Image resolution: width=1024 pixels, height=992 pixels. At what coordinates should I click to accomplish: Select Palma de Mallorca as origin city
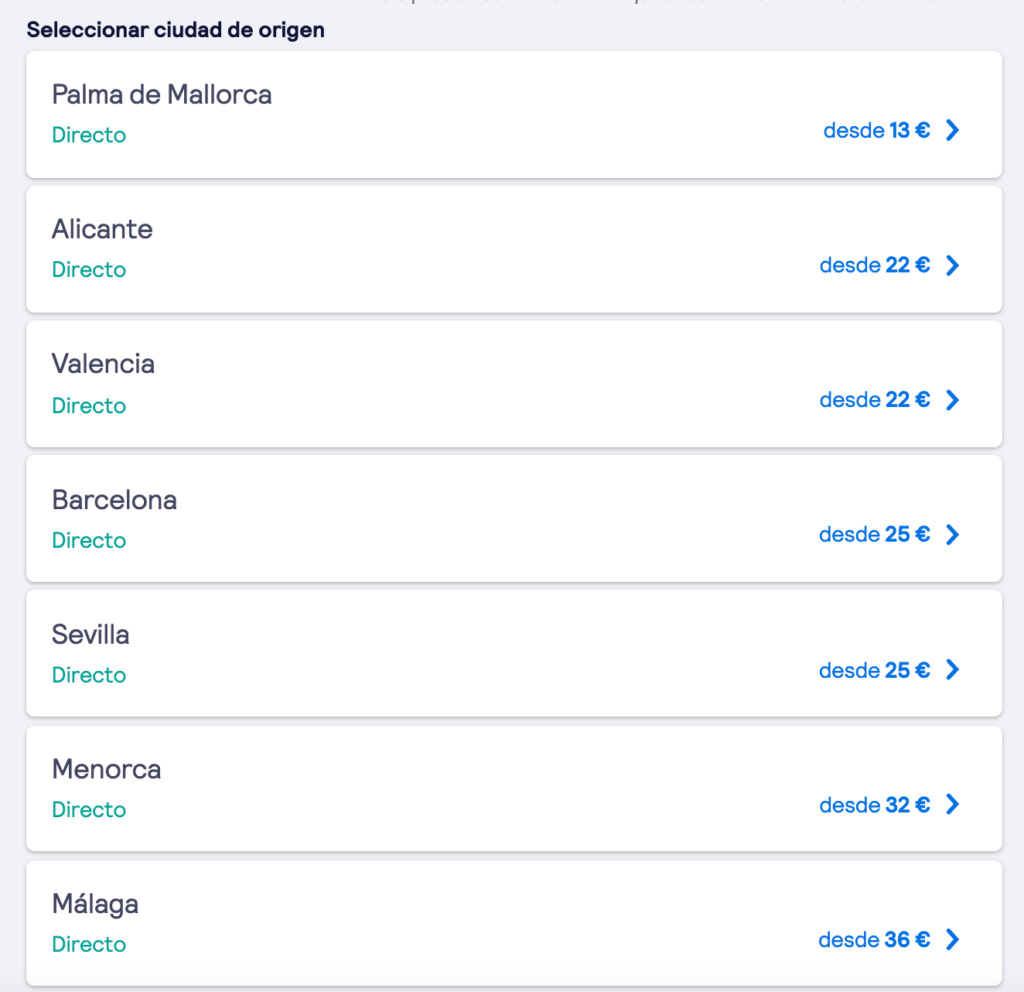162,95
